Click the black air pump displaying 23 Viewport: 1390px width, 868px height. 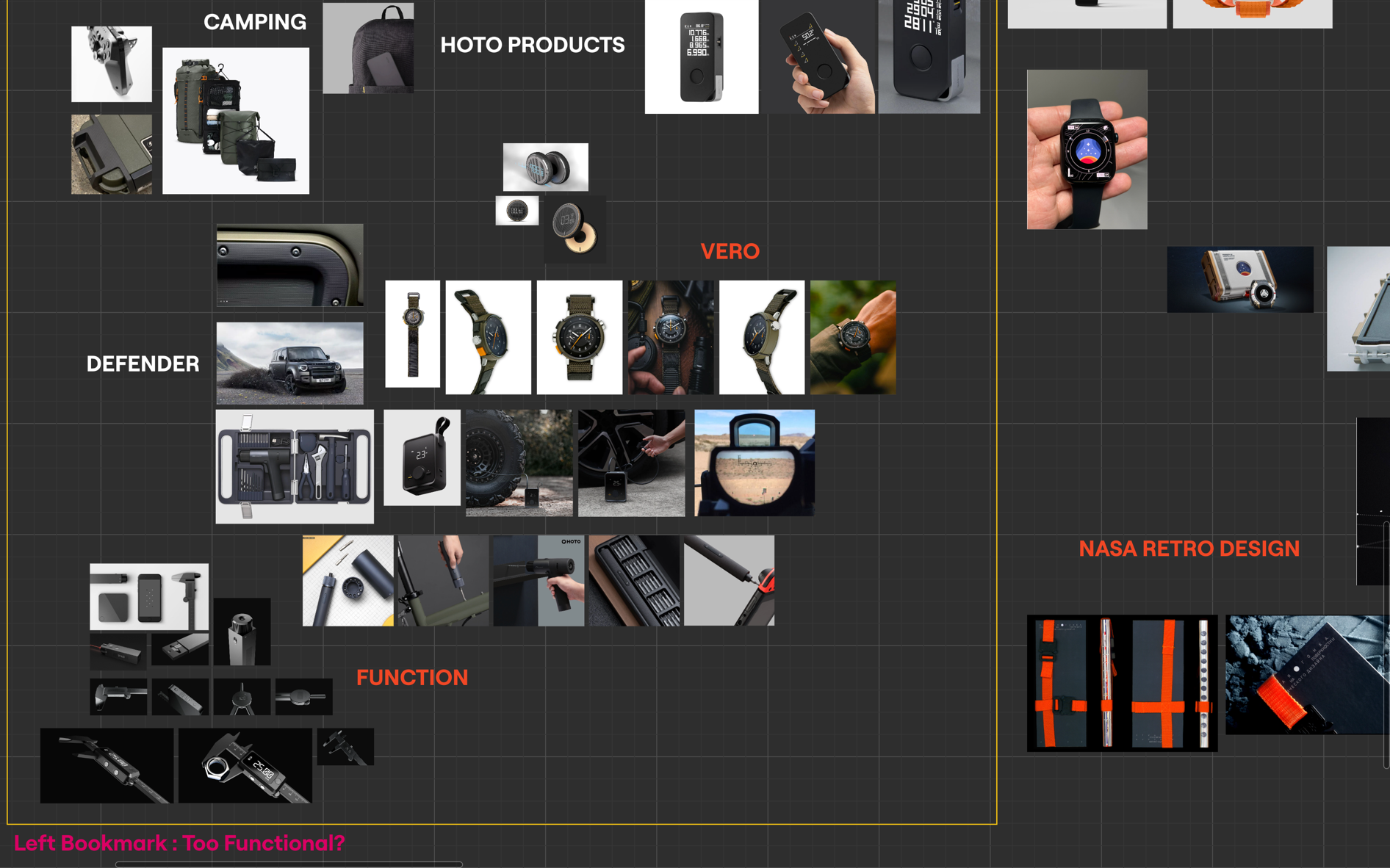pyautogui.click(x=422, y=457)
